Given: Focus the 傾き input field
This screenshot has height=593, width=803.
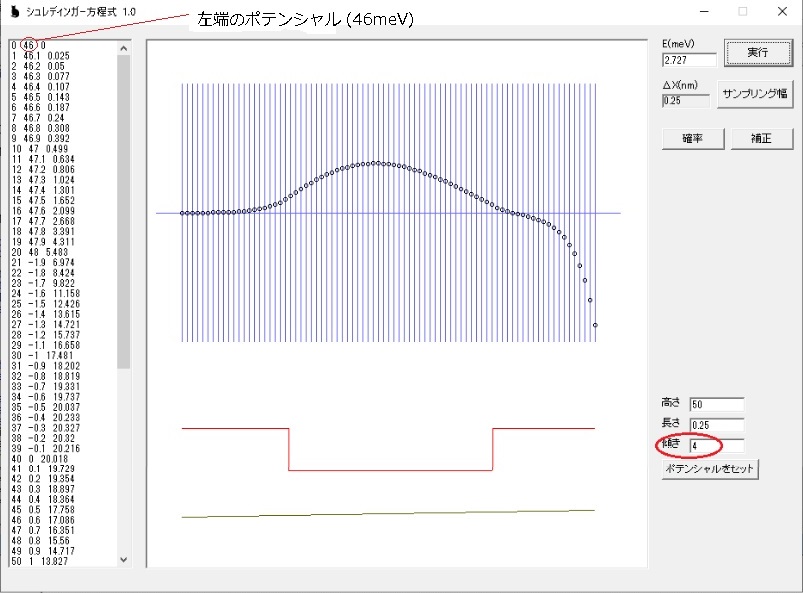Looking at the screenshot, I should (716, 445).
